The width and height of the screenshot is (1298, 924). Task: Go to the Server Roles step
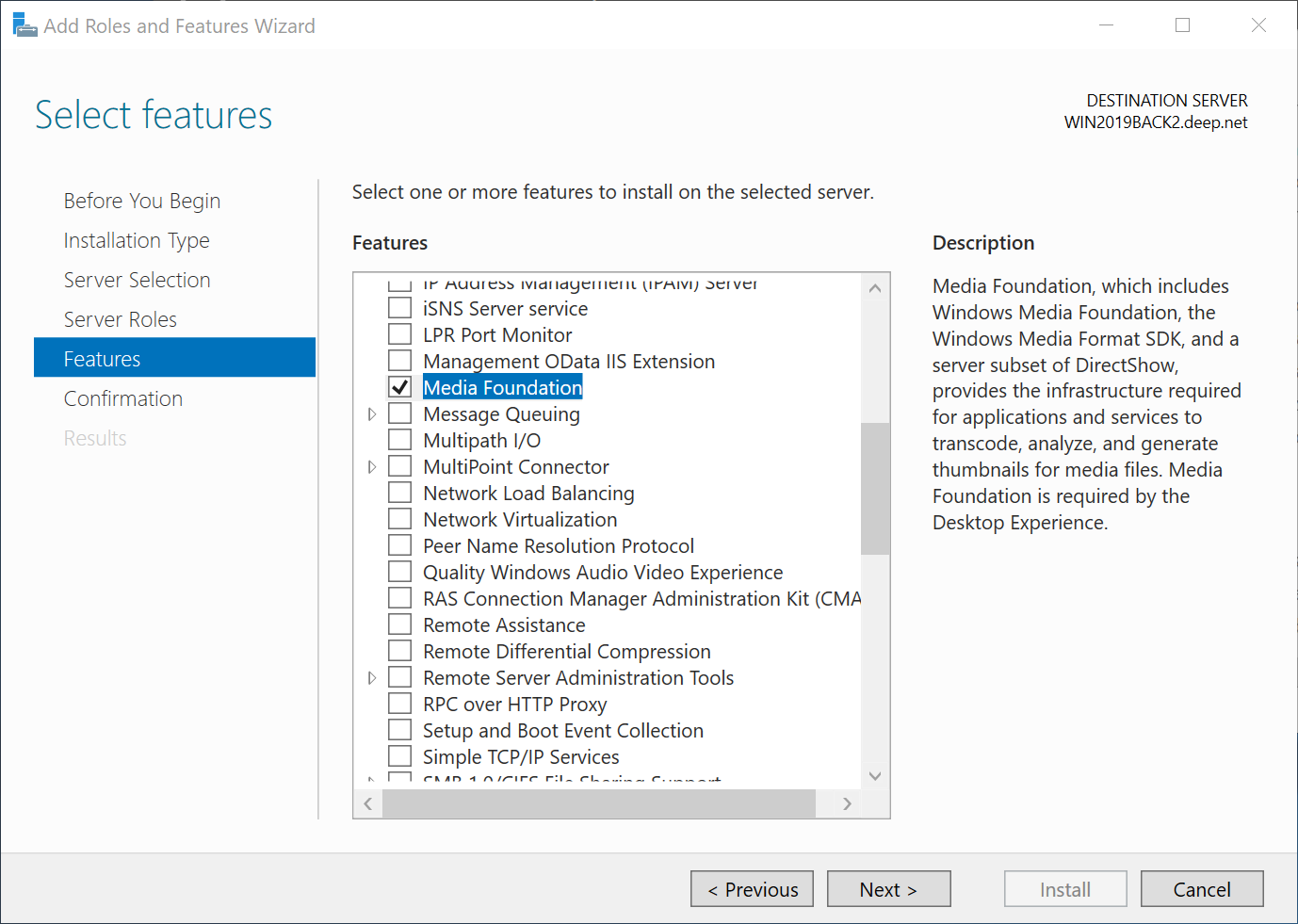pyautogui.click(x=120, y=320)
